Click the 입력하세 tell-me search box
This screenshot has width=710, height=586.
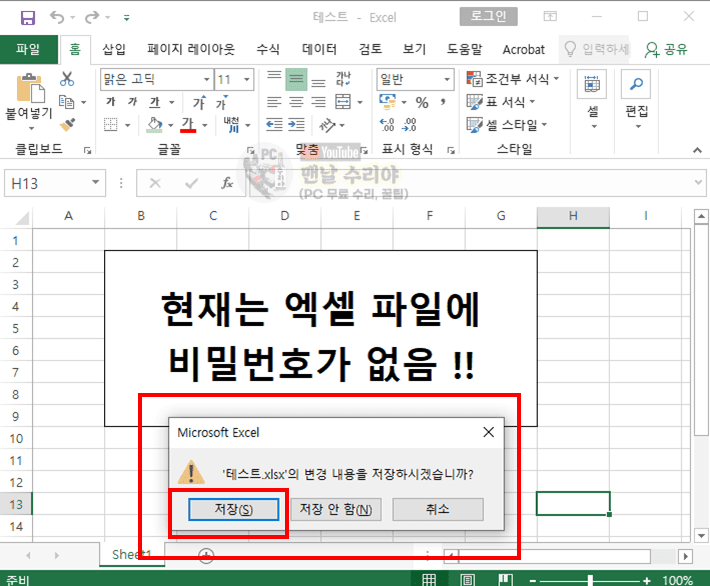595,49
